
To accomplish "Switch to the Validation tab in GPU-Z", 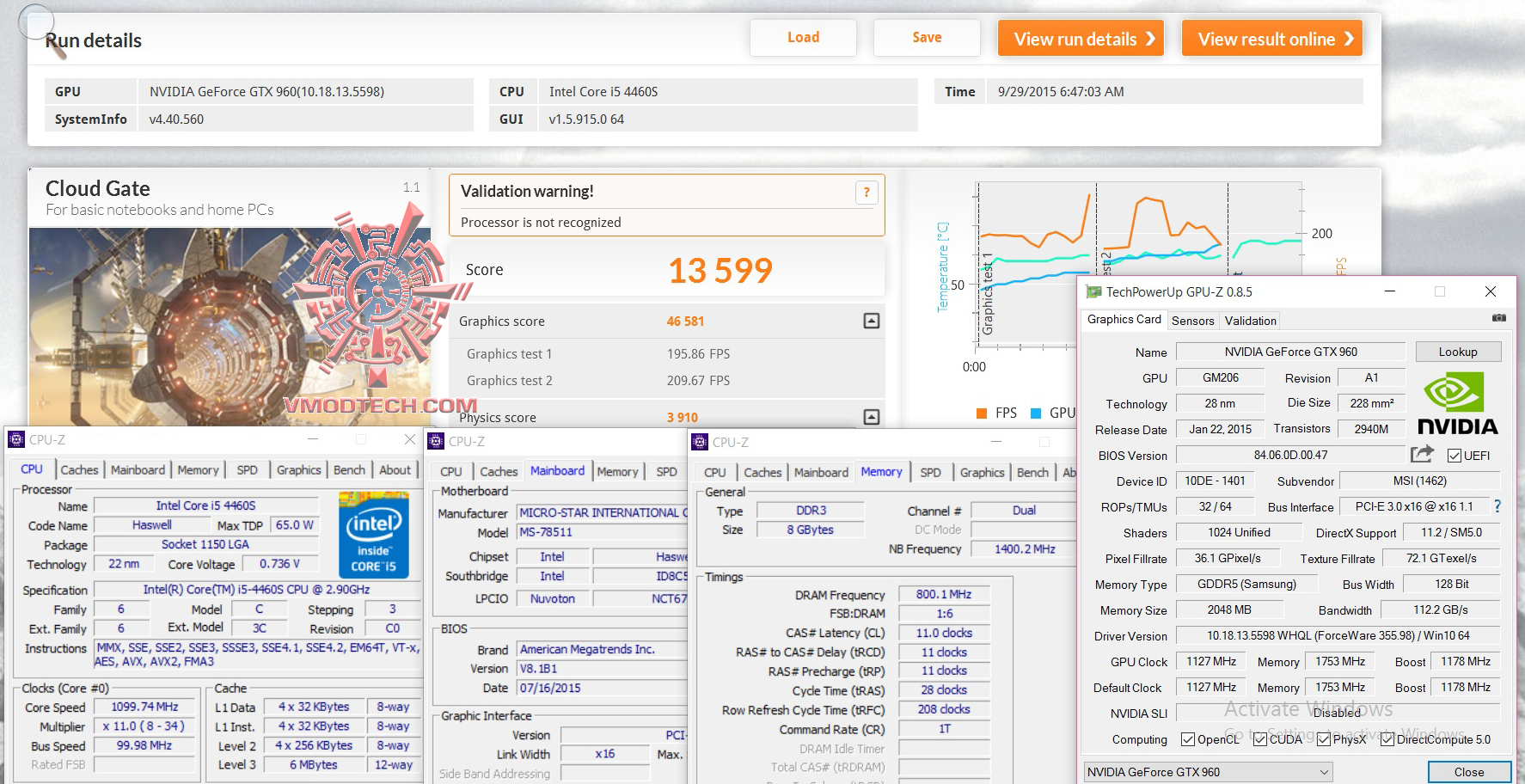I will coord(1251,321).
